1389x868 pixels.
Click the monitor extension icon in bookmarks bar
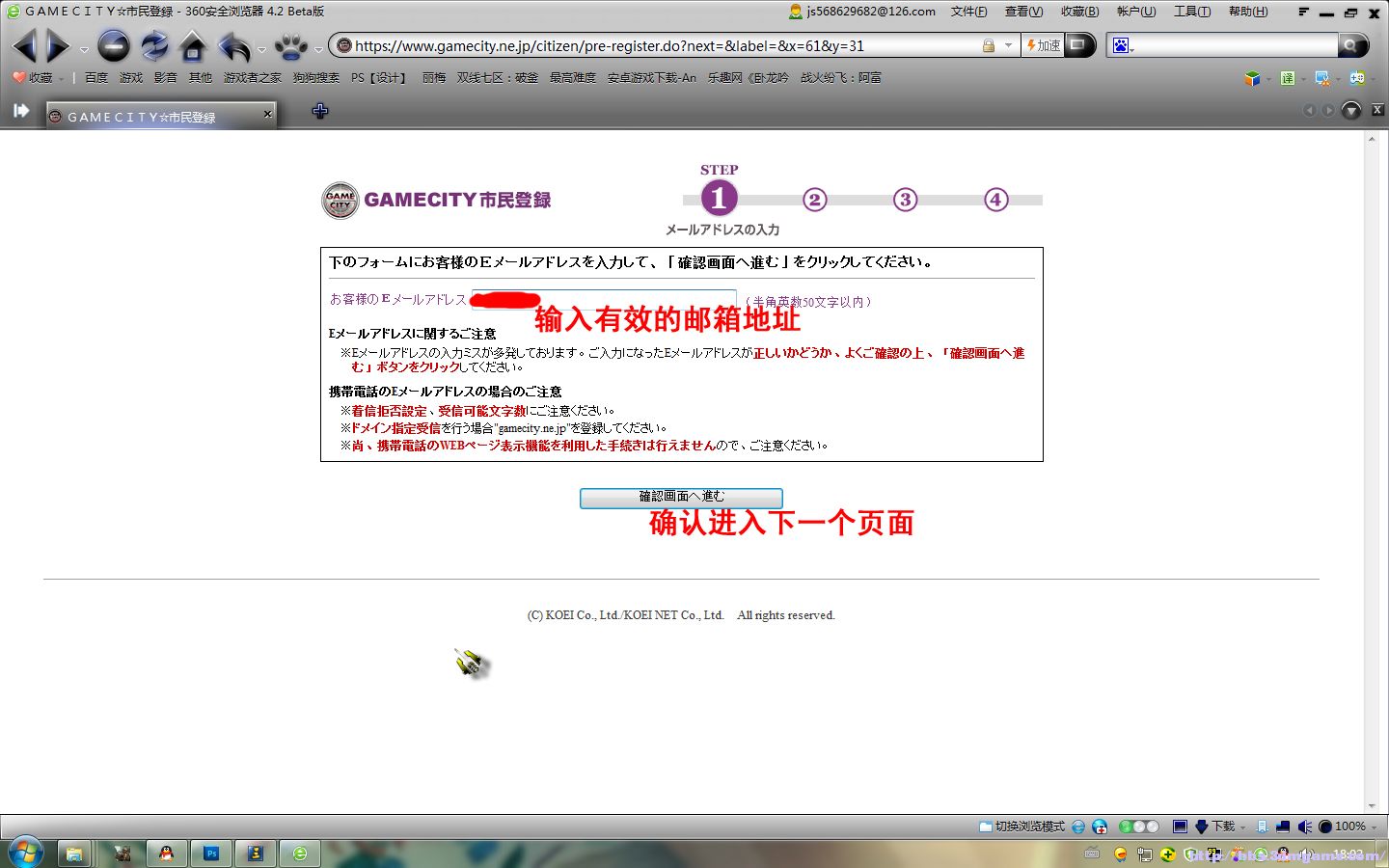1321,78
